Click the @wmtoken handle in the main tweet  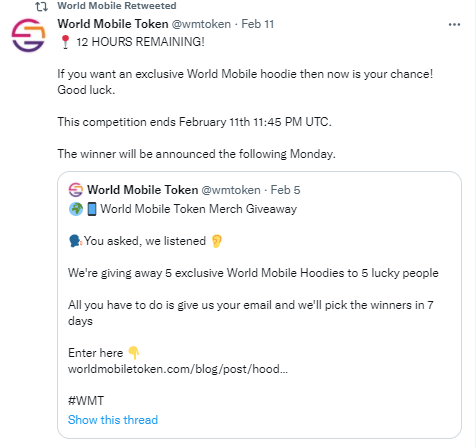tap(201, 24)
